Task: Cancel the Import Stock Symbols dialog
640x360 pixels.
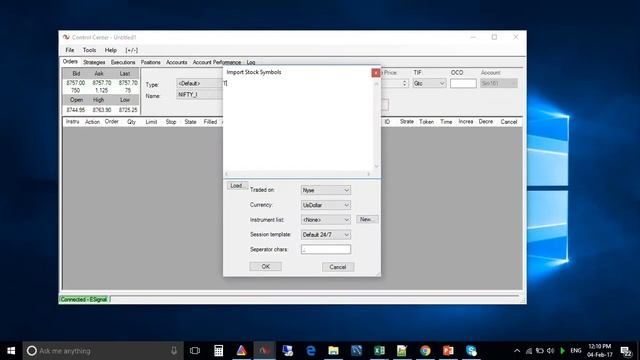Action: tap(338, 267)
